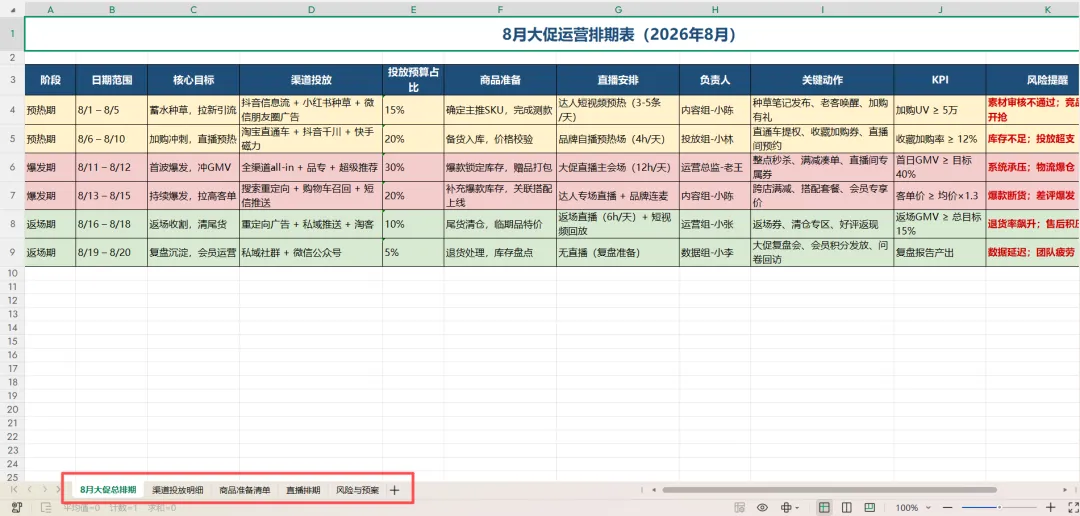Screen dimensions: 1080x516
Task: Go to previous sheet using arrow
Action: (30, 489)
